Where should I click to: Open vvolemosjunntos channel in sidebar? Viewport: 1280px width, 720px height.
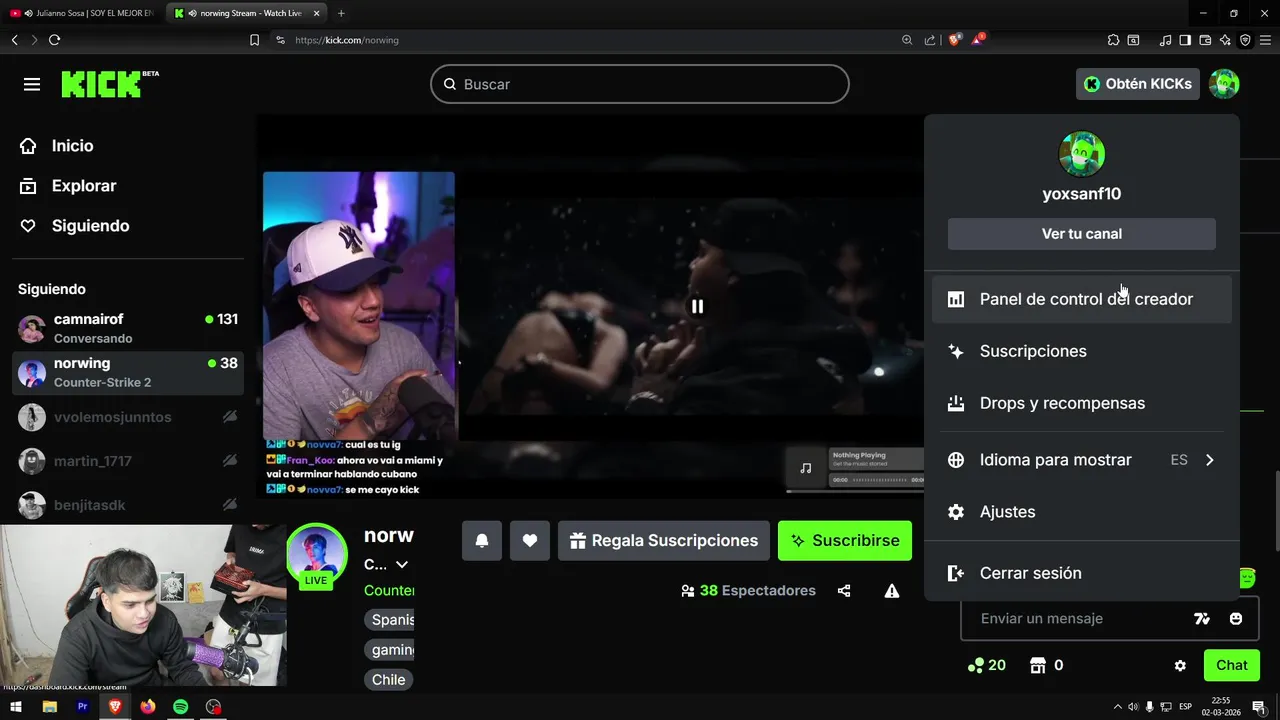coord(128,417)
